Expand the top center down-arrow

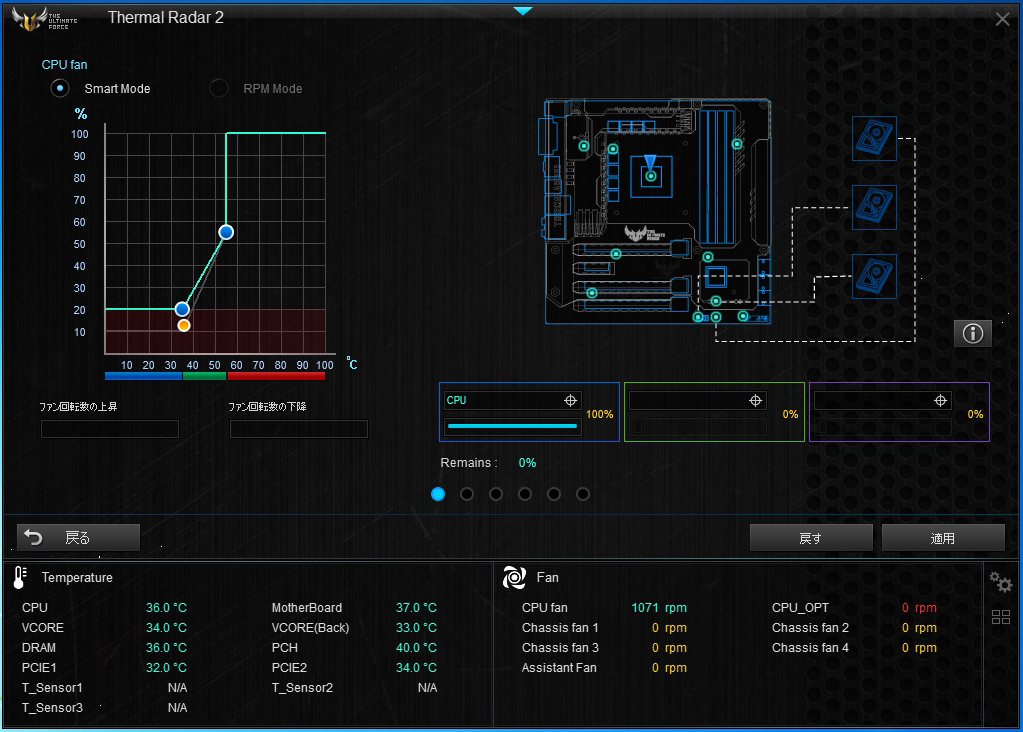click(523, 11)
